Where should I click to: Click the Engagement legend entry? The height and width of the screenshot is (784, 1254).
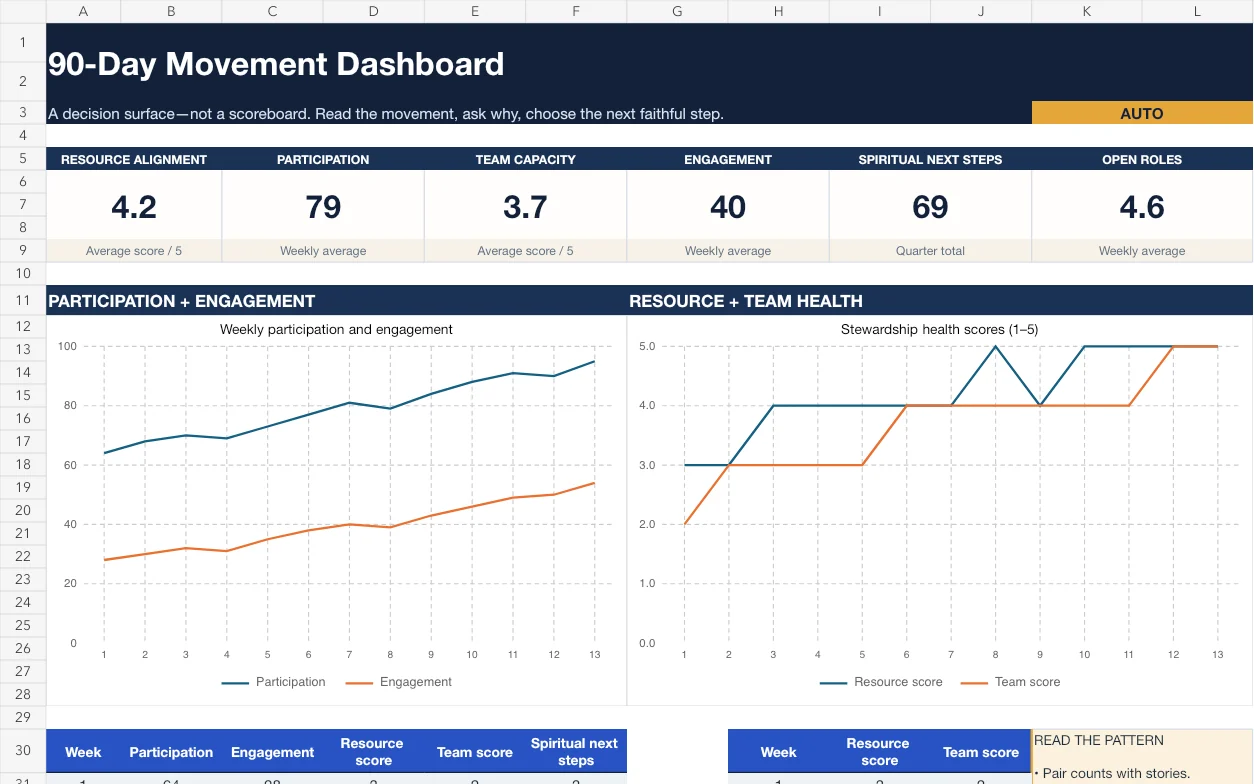(x=399, y=682)
